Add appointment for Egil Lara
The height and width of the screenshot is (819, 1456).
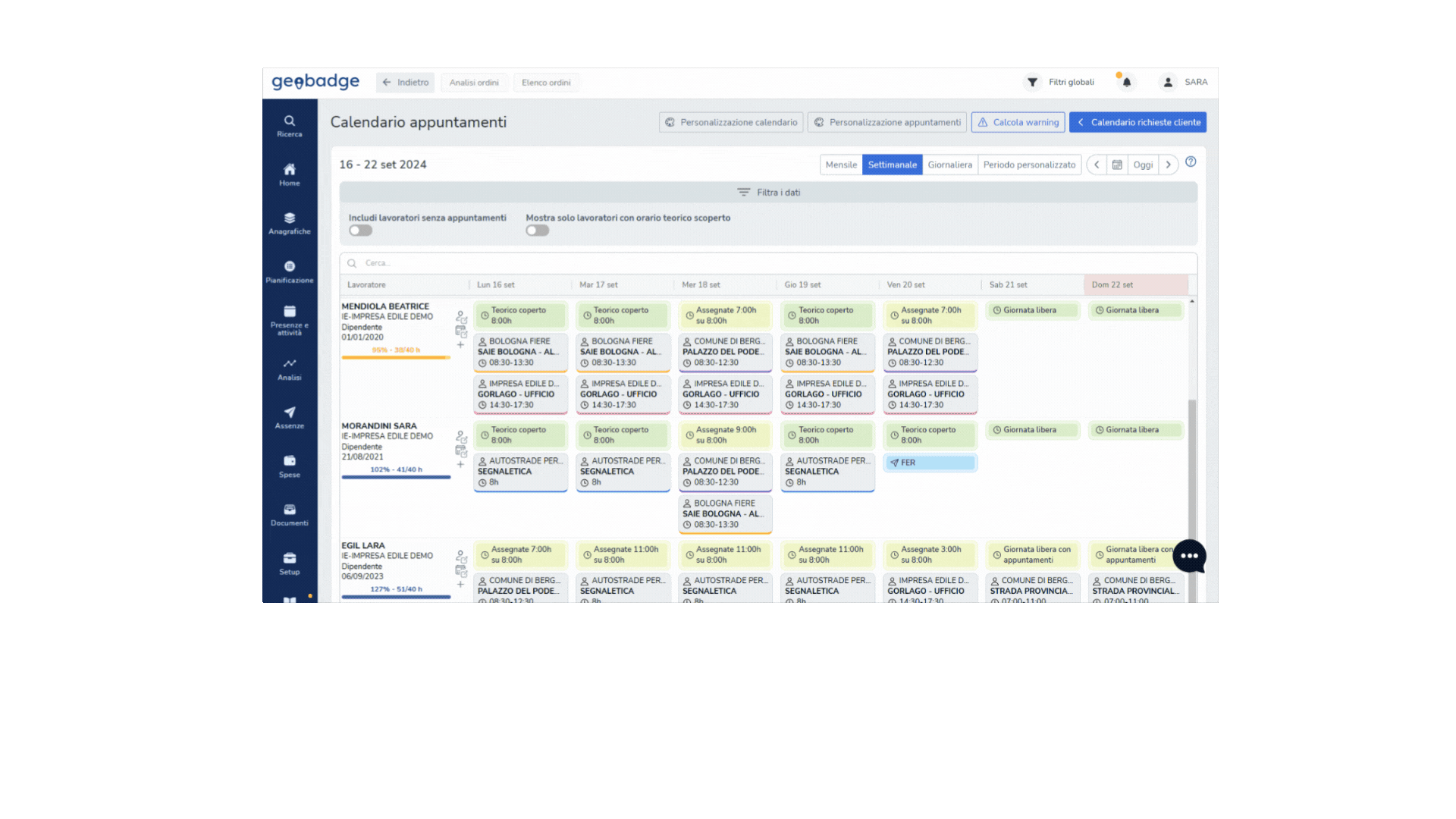coord(460,585)
